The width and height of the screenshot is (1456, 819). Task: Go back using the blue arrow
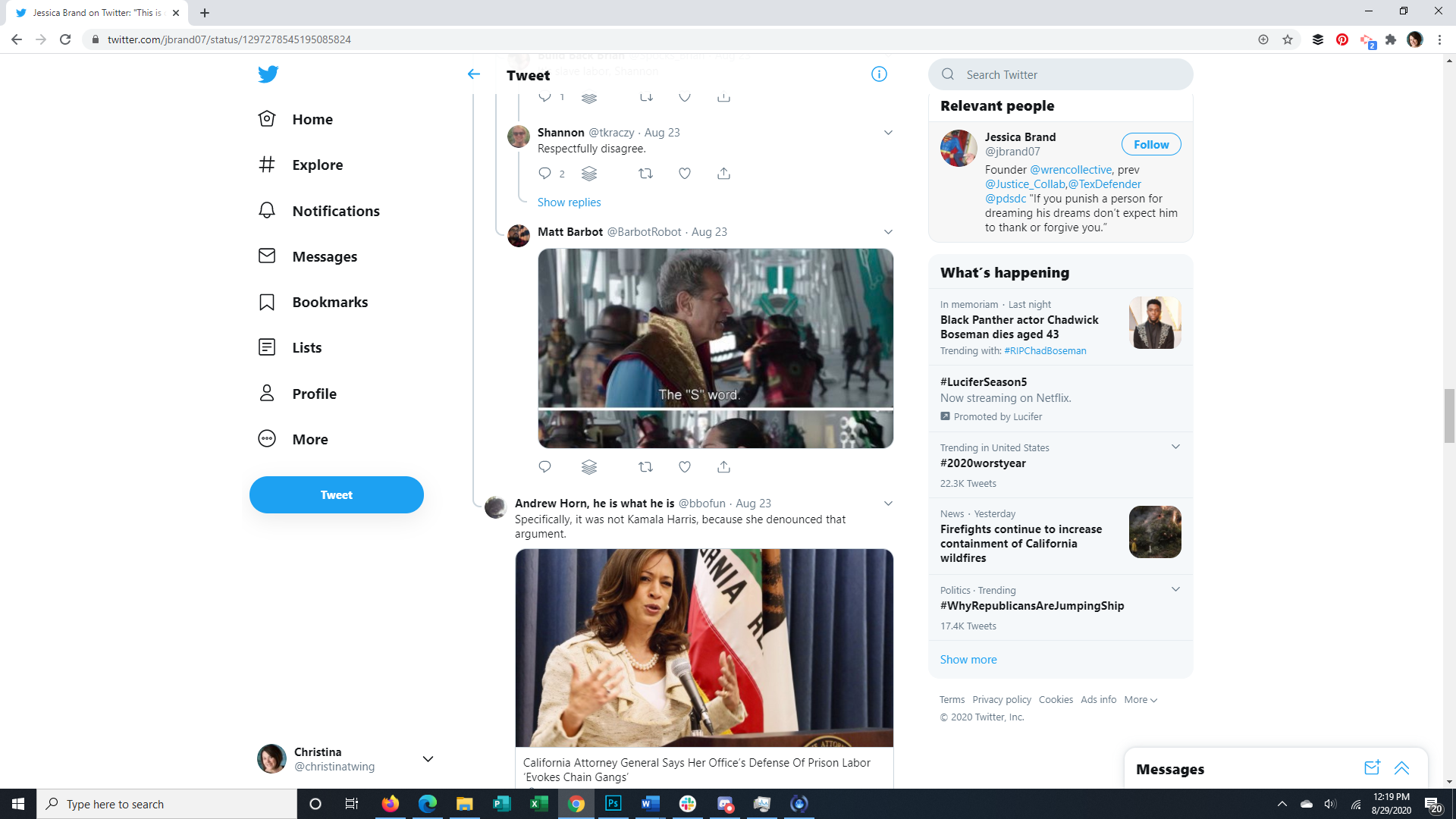(x=474, y=74)
